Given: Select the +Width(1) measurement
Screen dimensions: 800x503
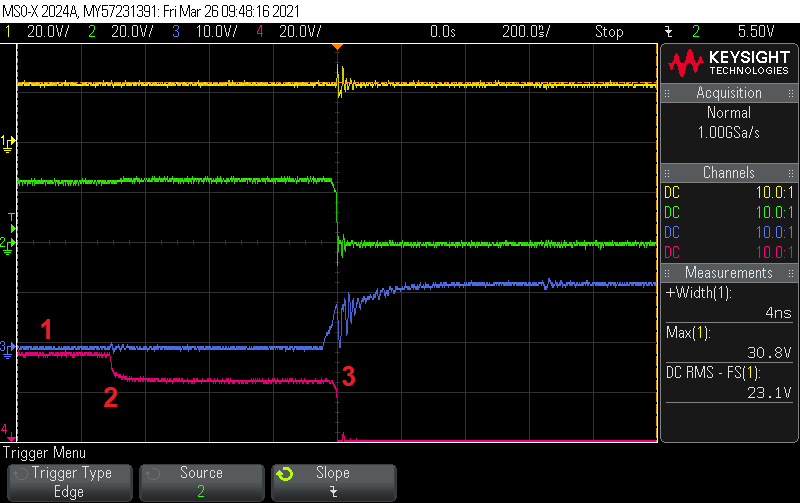Looking at the screenshot, I should (x=698, y=293).
